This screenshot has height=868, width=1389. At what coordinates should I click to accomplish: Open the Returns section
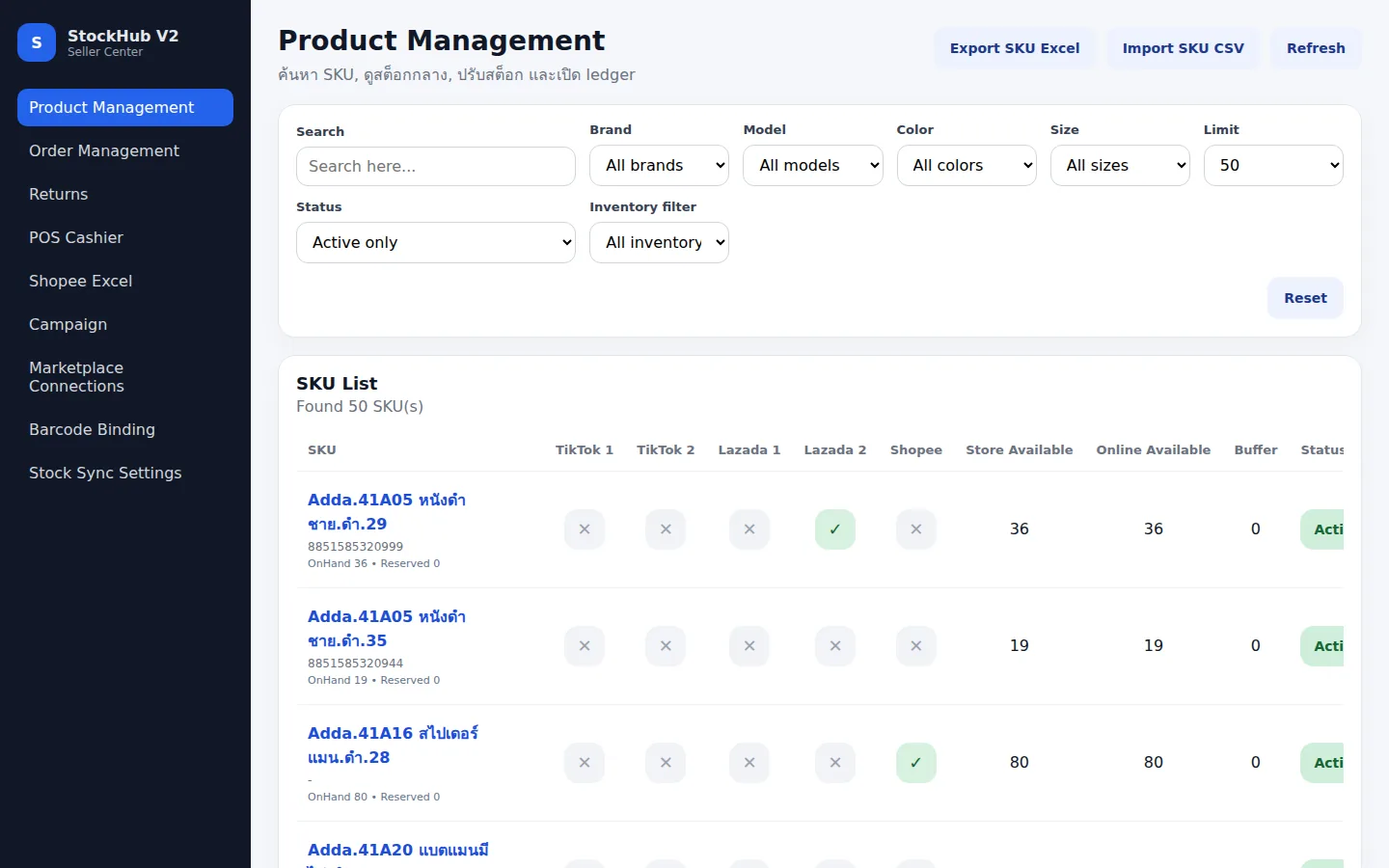pos(125,194)
